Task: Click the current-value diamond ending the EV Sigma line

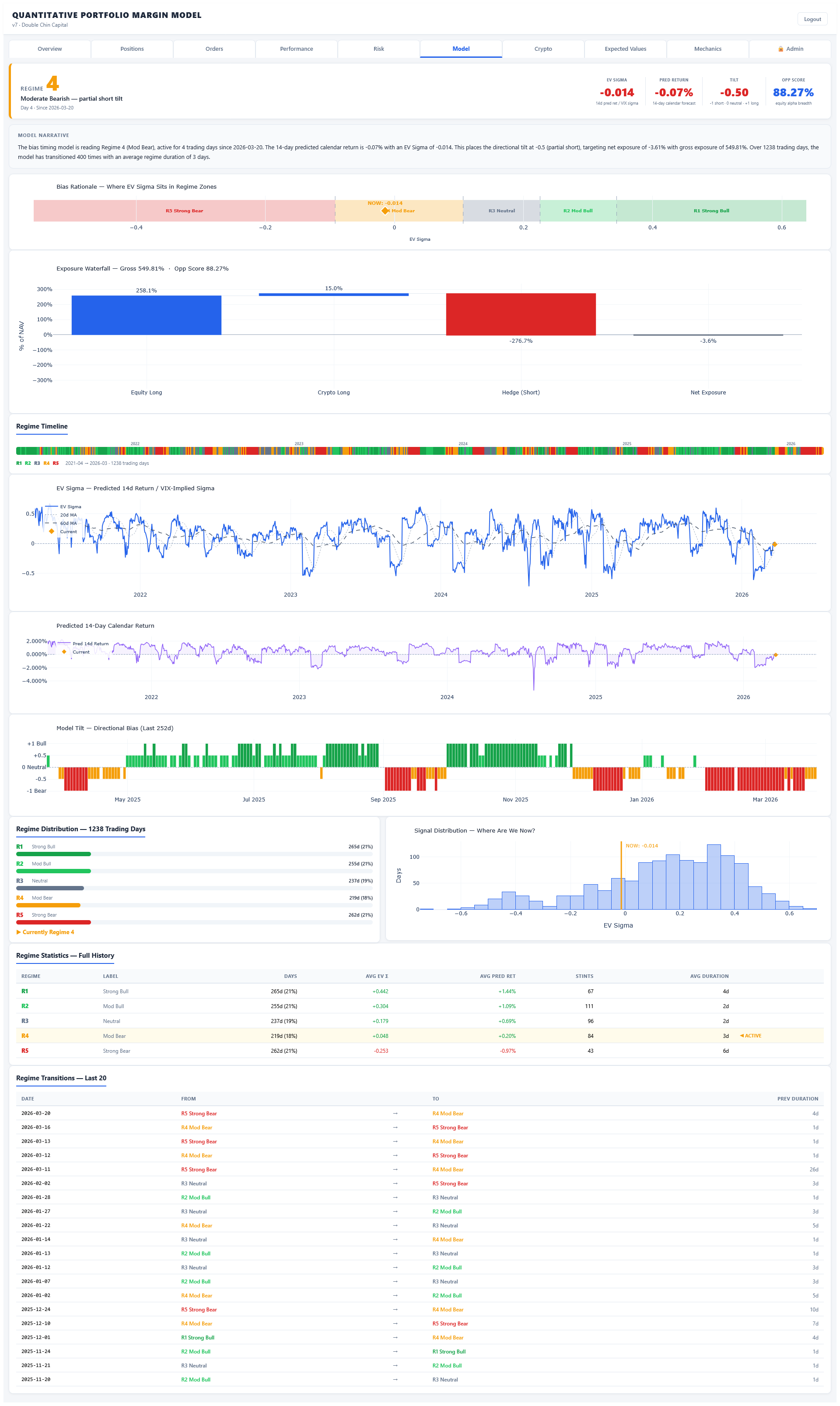Action: pos(774,544)
